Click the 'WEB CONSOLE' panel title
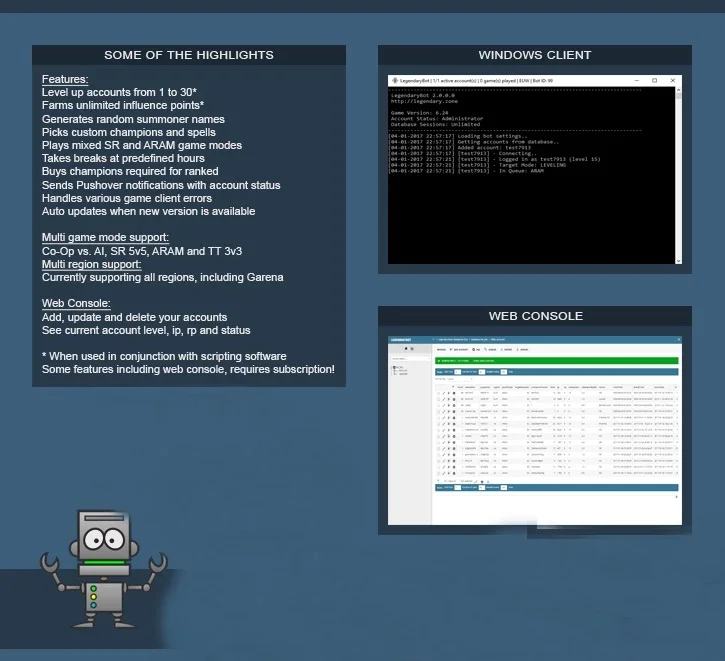The width and height of the screenshot is (725, 661). [x=535, y=316]
